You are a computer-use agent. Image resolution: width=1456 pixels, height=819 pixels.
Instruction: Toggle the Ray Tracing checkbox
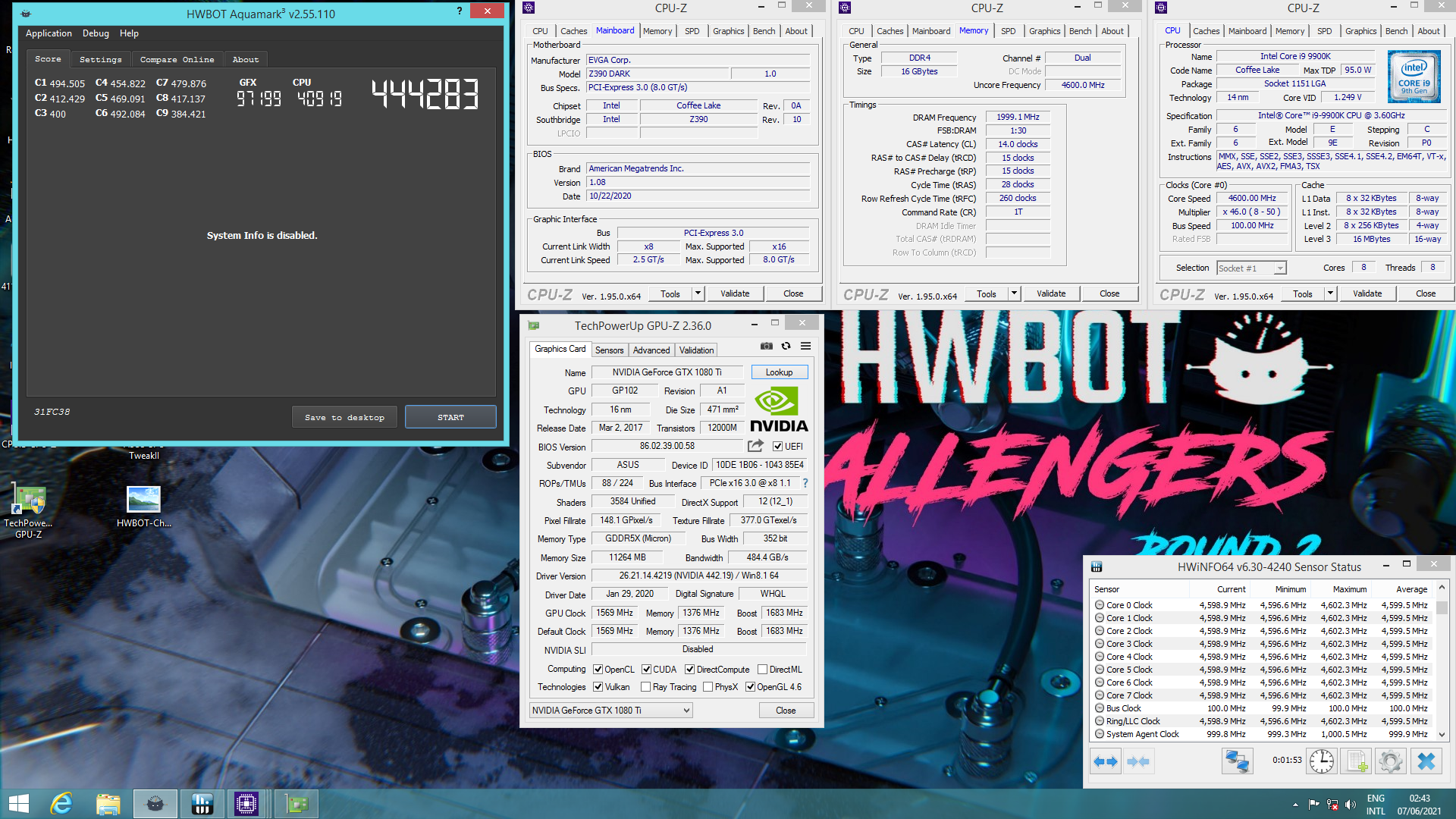(645, 687)
